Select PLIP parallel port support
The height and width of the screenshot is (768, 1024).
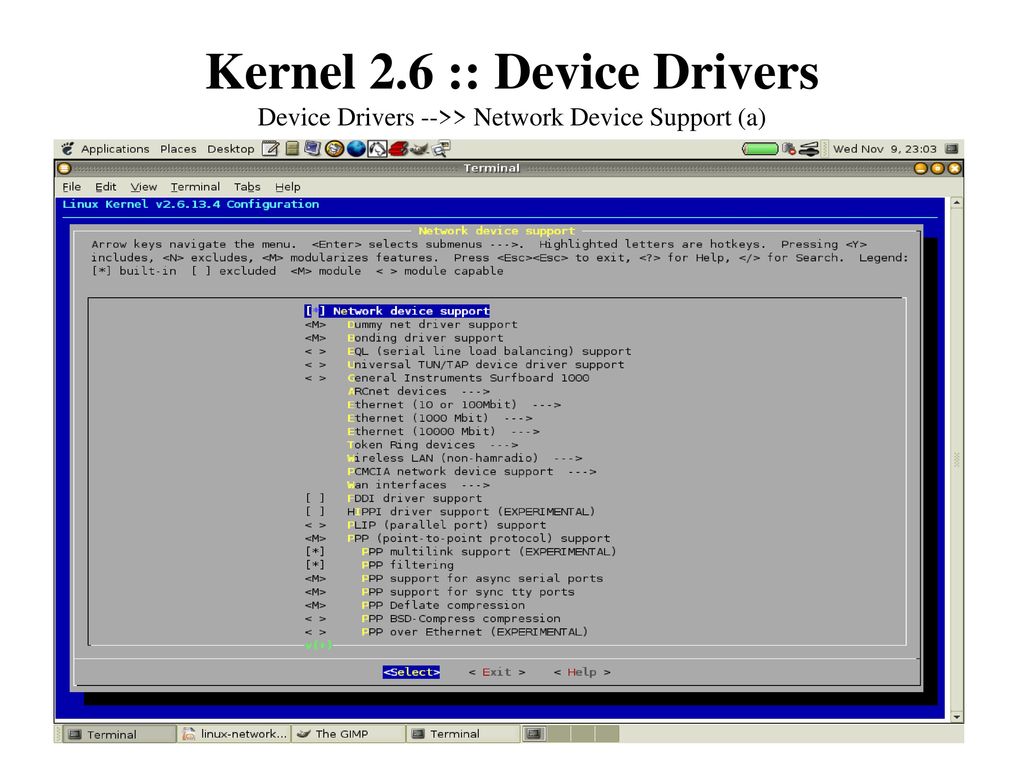pos(425,525)
